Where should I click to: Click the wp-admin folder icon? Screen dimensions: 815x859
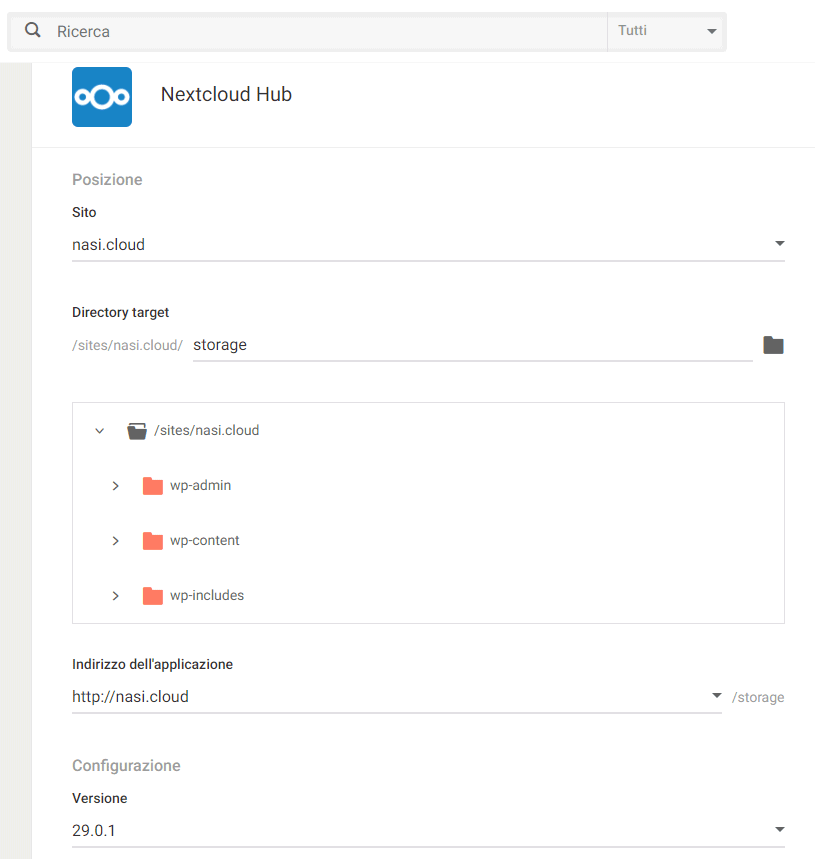point(152,486)
